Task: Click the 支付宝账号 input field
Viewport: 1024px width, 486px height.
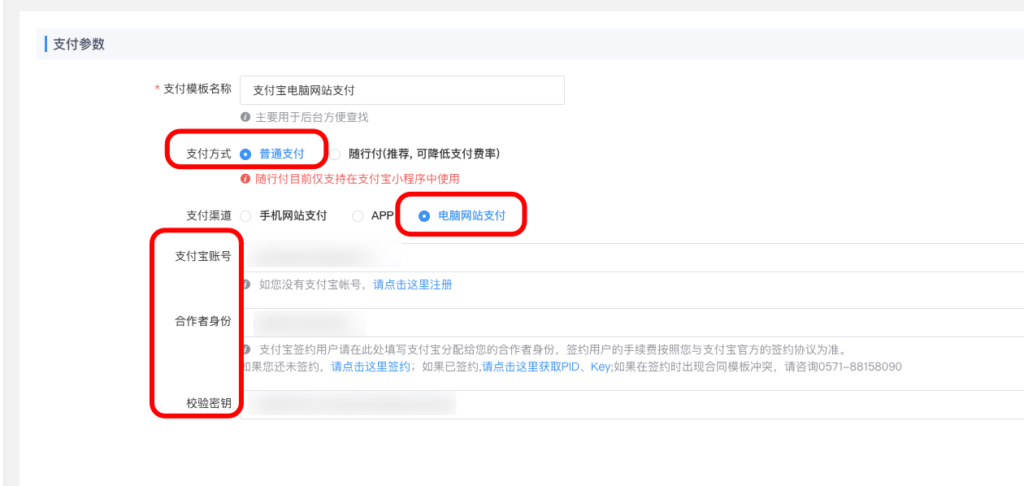Action: click(632, 257)
